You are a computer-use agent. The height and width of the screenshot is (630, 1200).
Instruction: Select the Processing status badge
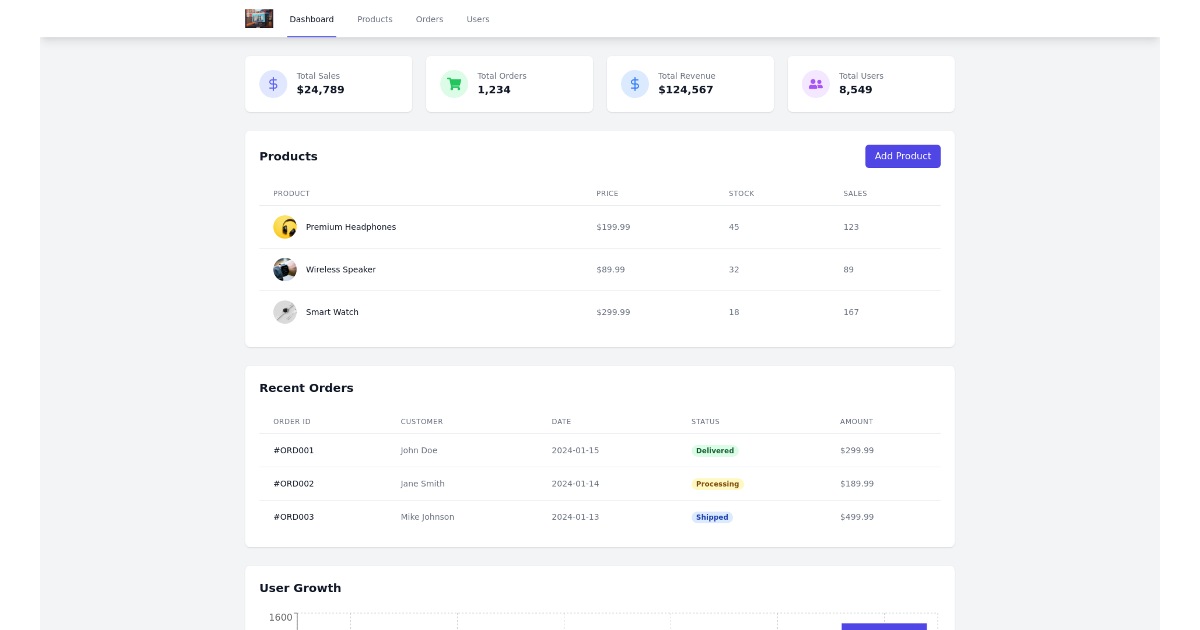pyautogui.click(x=717, y=483)
